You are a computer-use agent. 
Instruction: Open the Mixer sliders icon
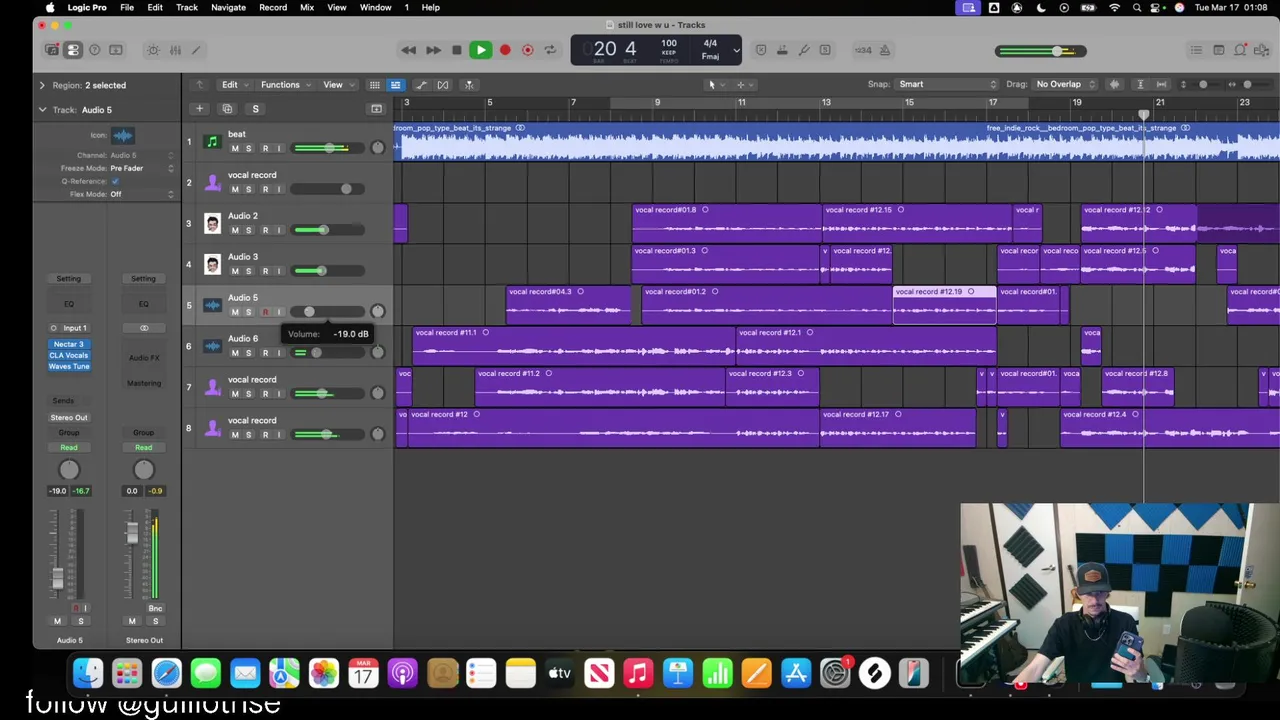tap(175, 50)
